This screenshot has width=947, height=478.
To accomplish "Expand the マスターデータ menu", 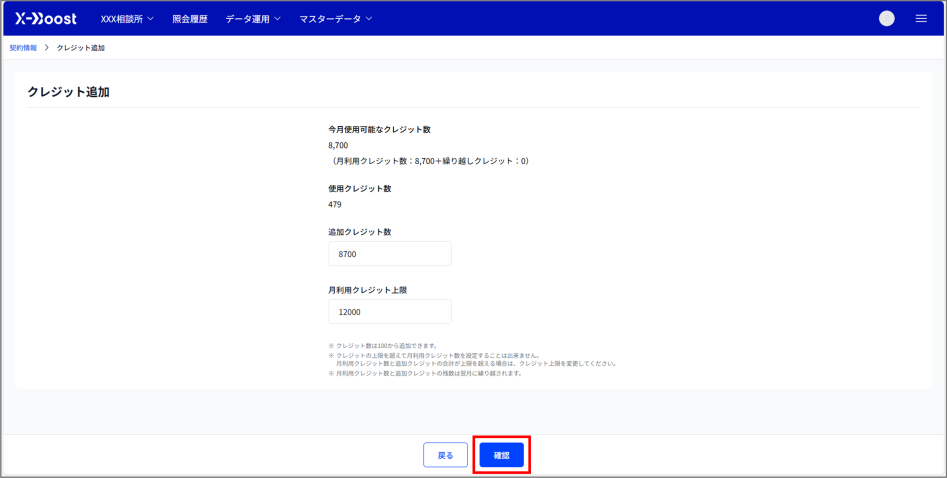I will click(x=336, y=19).
